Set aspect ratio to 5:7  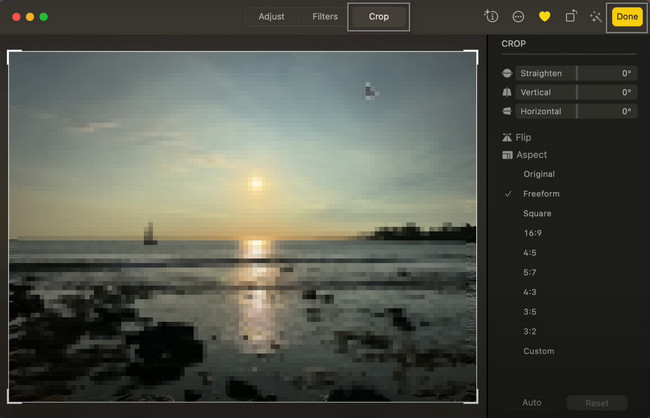(529, 272)
